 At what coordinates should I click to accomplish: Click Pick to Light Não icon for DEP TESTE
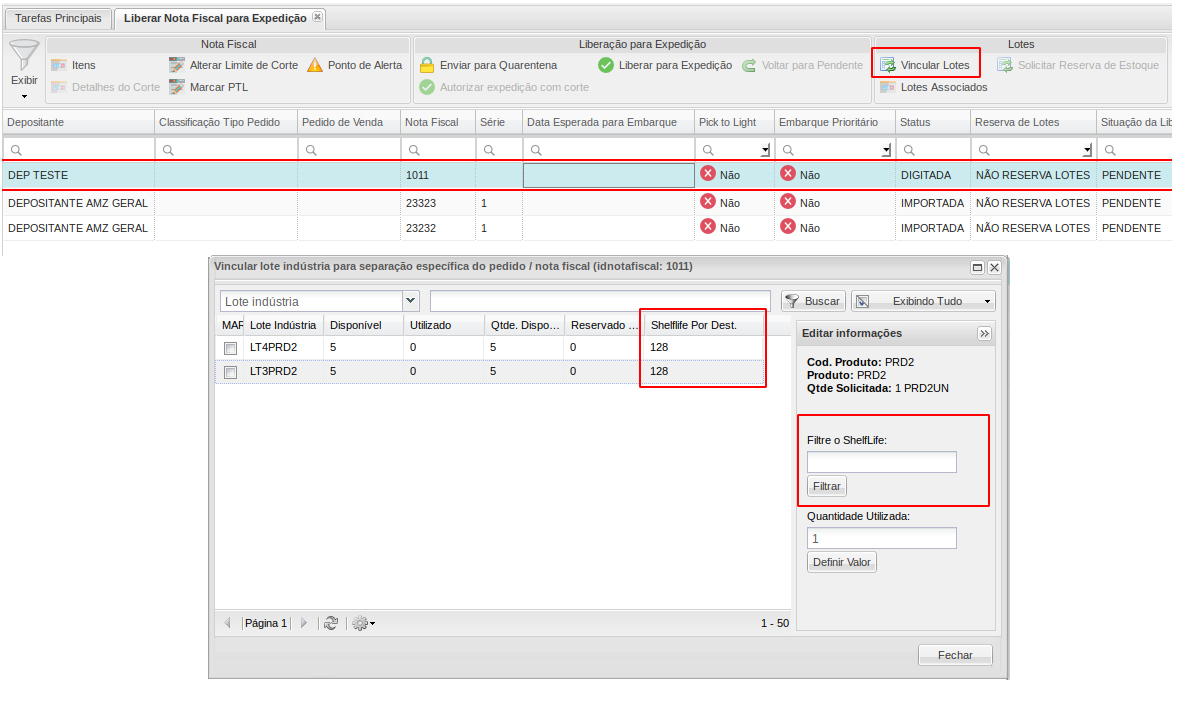coord(708,174)
